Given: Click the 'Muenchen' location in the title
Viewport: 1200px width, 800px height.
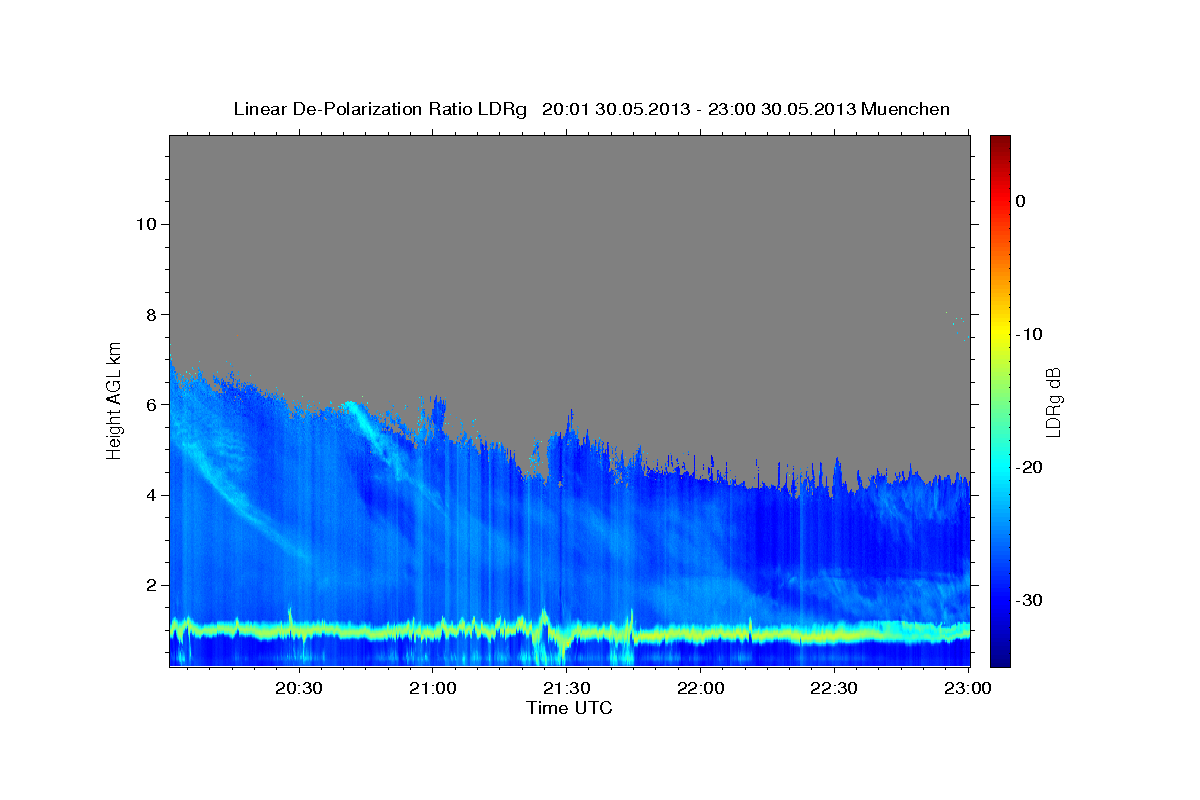Looking at the screenshot, I should coord(907,109).
